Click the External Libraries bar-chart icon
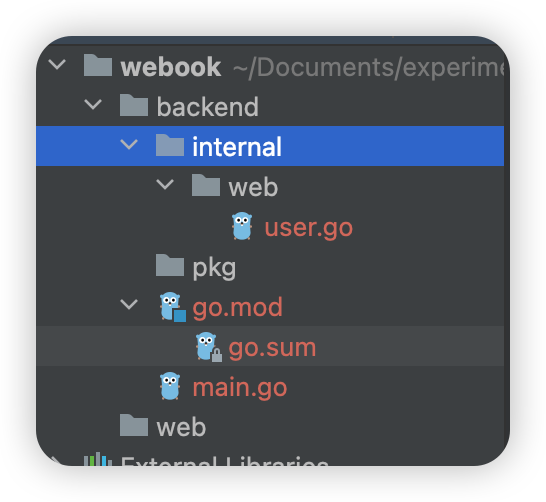 tap(98, 459)
